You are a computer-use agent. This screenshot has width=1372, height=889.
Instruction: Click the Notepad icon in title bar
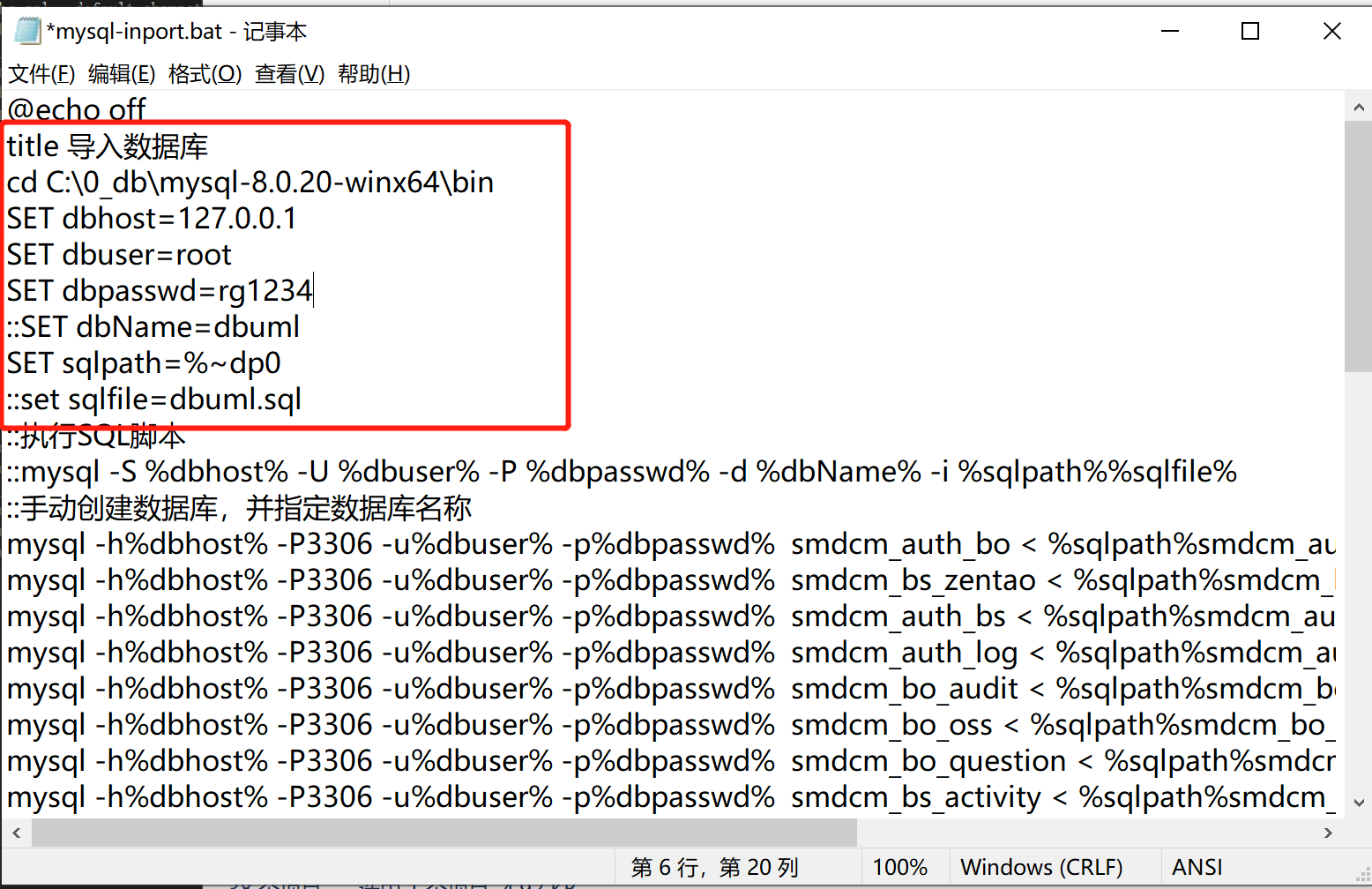(27, 31)
